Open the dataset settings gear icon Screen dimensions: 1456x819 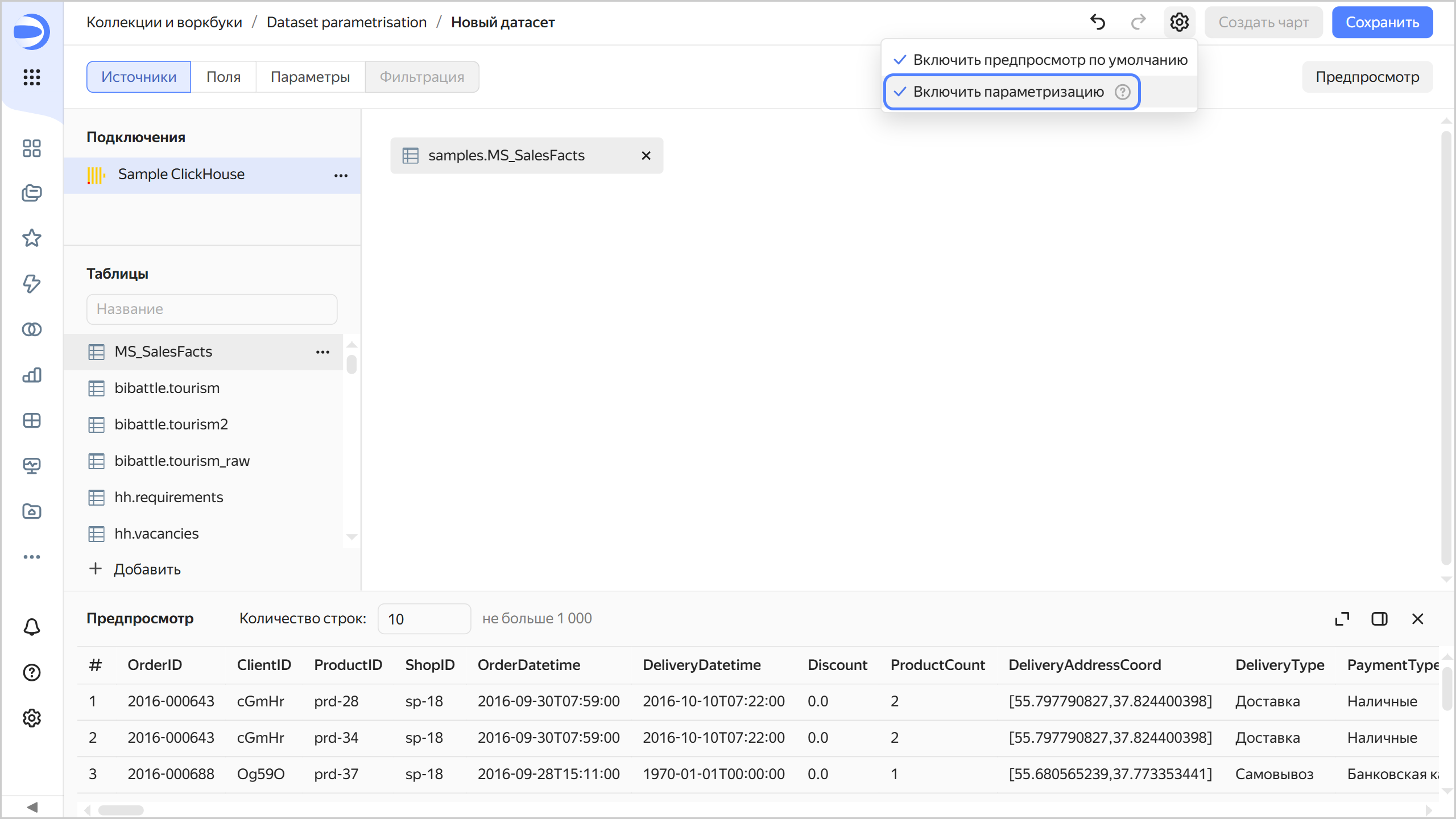(1179, 22)
